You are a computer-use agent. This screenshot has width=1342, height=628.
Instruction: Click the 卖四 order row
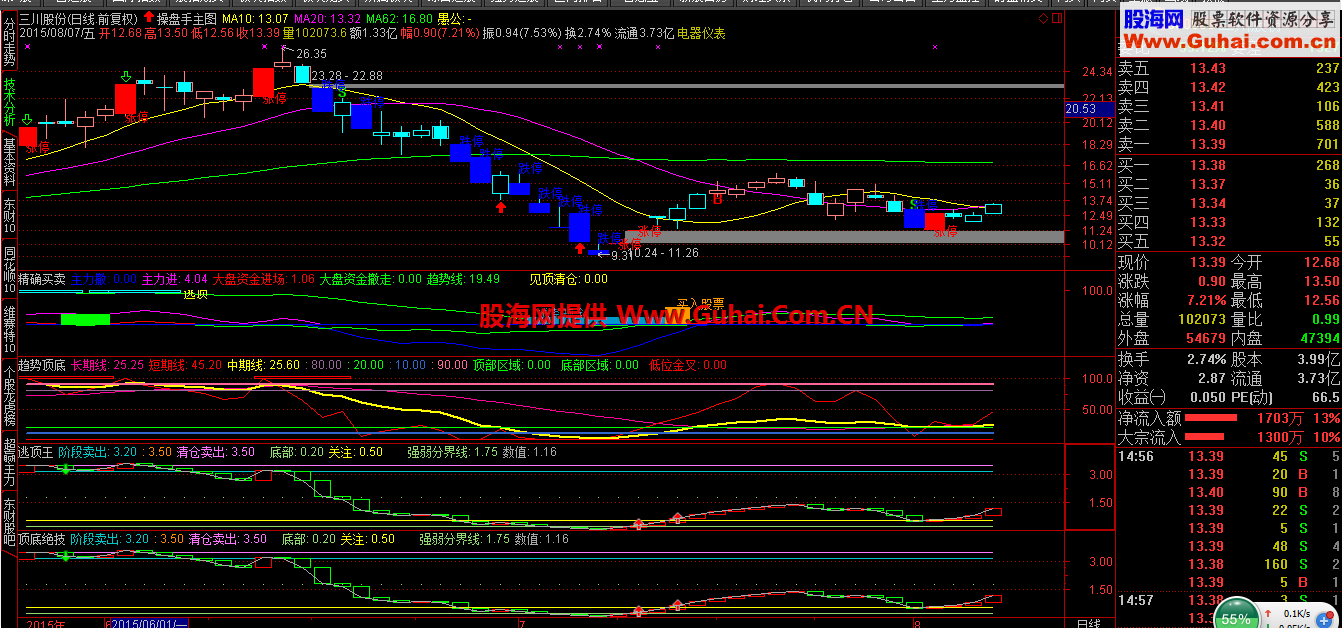tap(1228, 87)
